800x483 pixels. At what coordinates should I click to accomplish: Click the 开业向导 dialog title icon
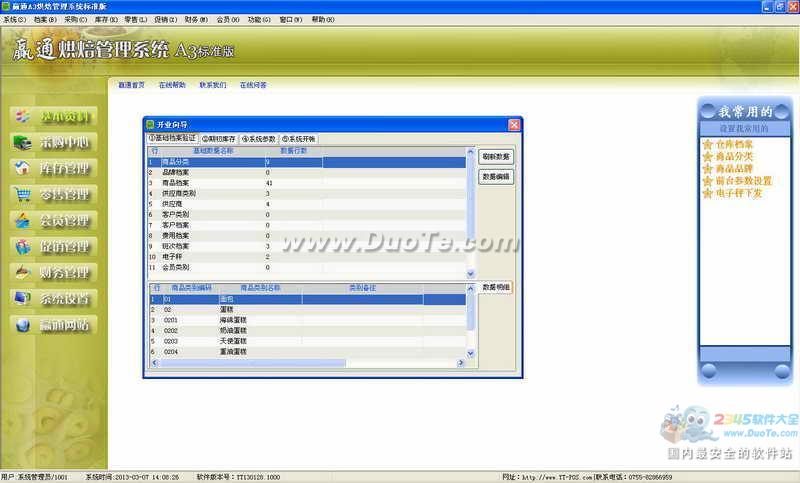coord(150,124)
